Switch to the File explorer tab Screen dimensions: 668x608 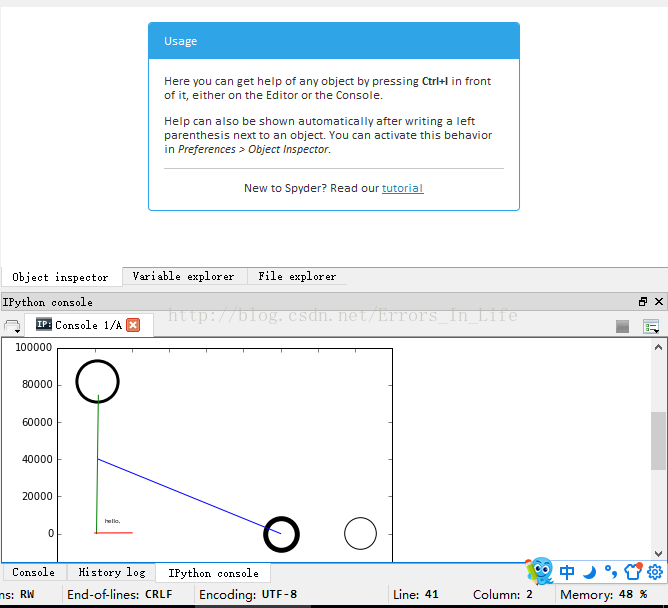[x=297, y=276]
